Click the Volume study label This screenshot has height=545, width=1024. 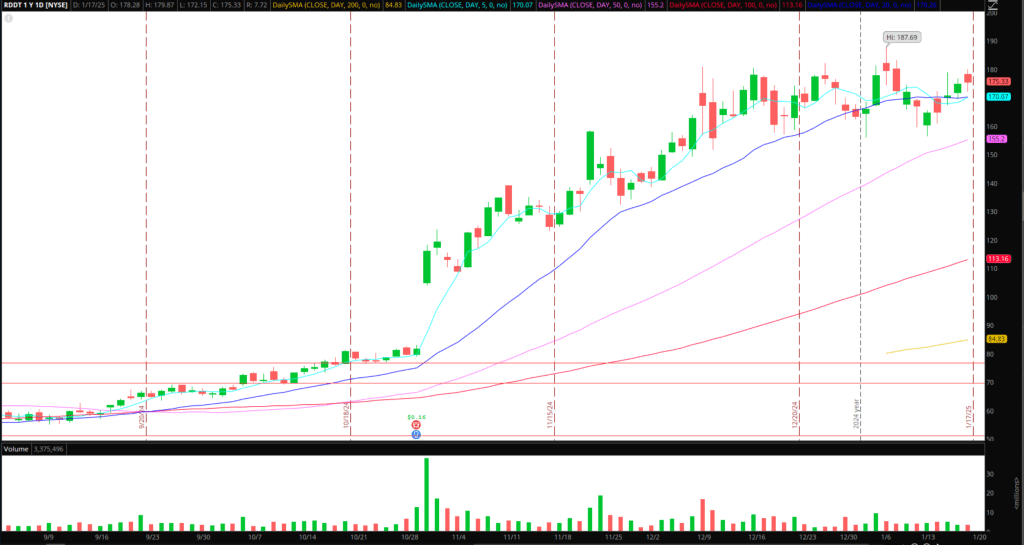(x=15, y=449)
